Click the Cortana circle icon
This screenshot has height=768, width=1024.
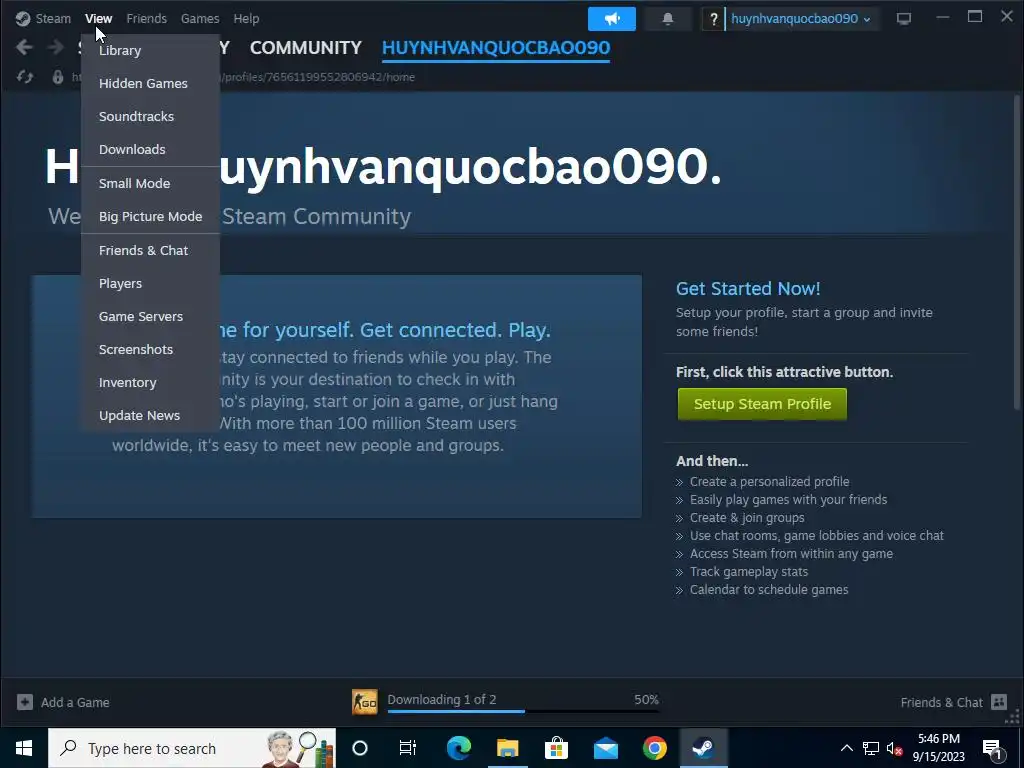point(360,748)
